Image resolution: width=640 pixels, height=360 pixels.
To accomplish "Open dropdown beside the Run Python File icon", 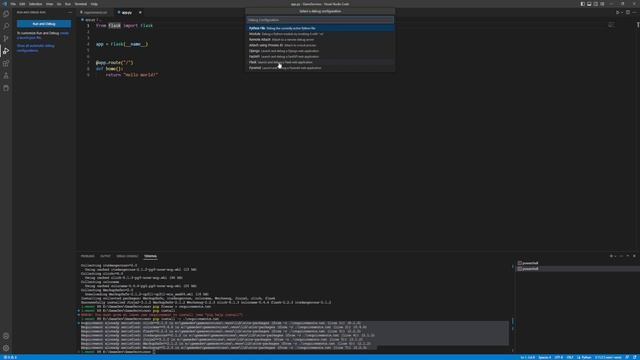I will (622, 13).
